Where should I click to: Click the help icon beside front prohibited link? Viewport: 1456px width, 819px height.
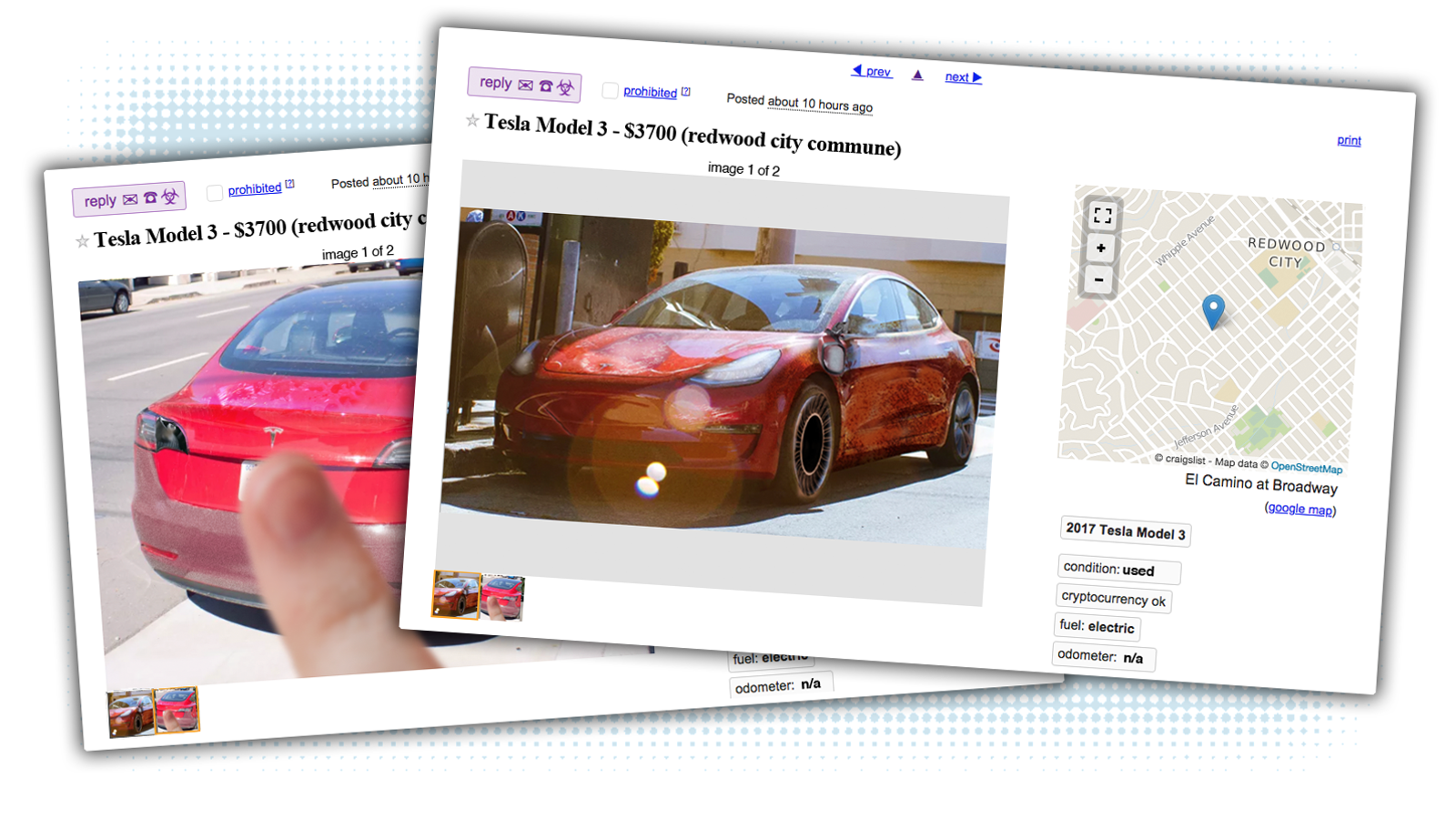686,92
